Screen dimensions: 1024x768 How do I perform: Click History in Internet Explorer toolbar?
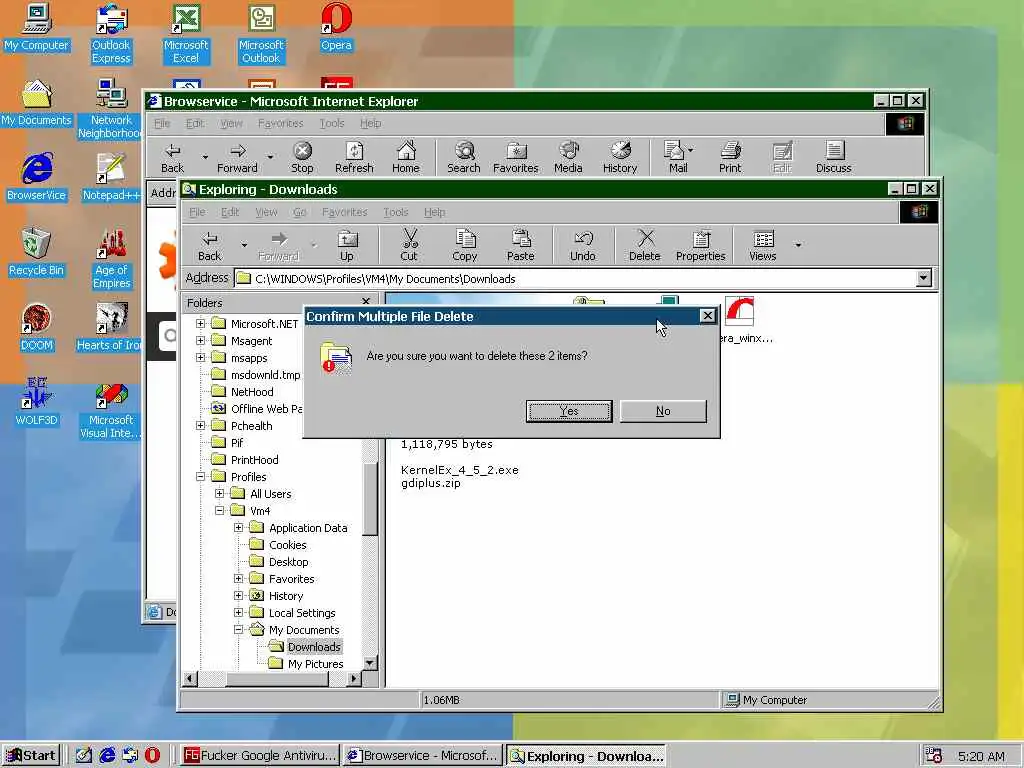tap(620, 158)
